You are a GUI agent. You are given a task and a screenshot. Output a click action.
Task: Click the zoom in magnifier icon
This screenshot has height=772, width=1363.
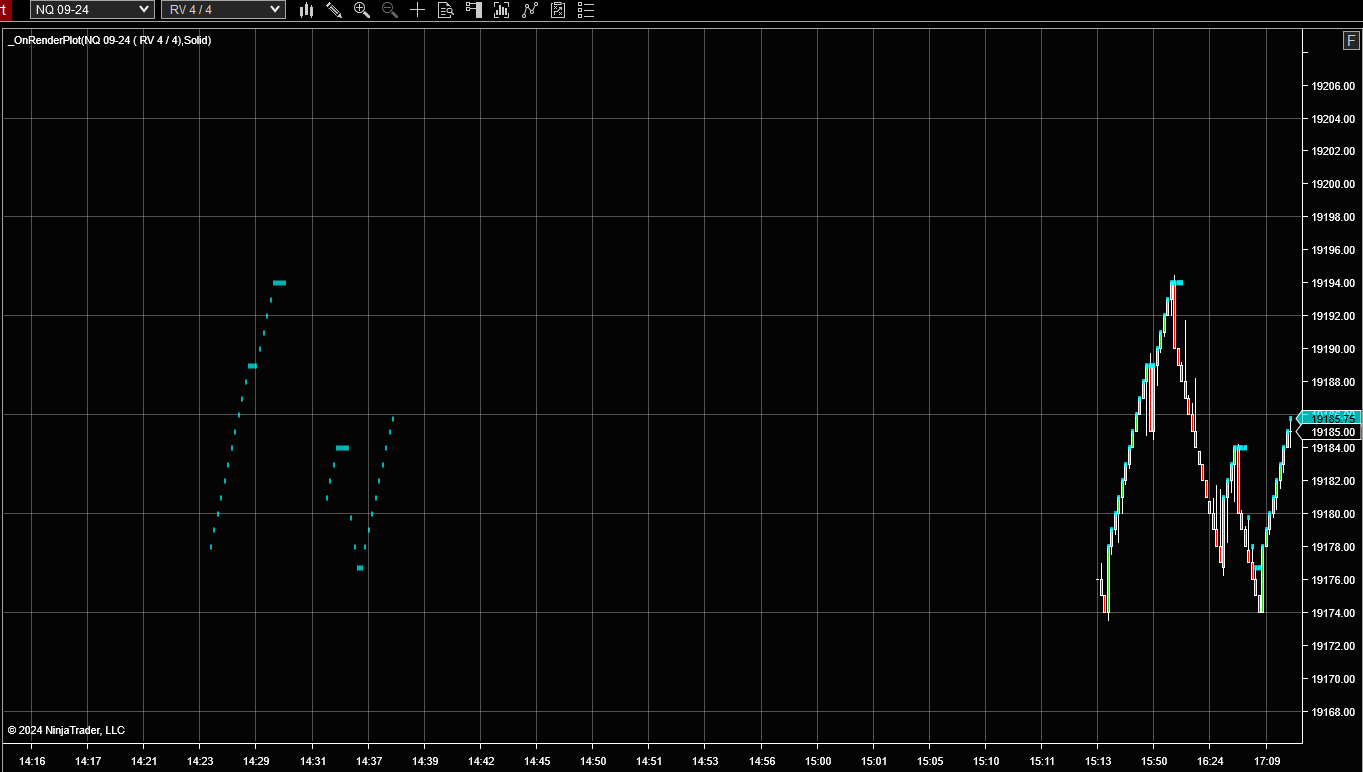pos(362,10)
